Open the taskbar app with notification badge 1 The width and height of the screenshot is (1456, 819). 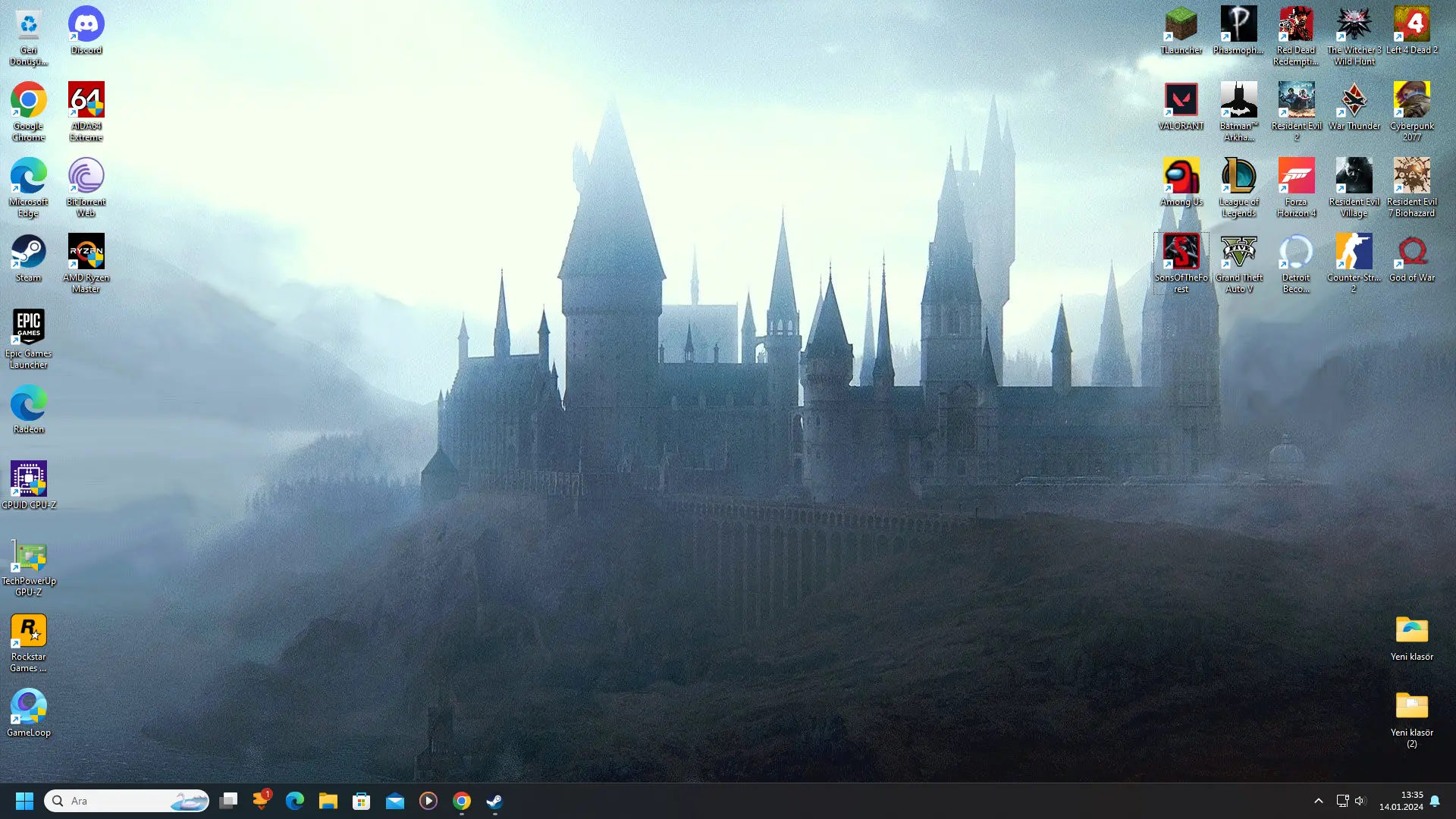pyautogui.click(x=262, y=801)
